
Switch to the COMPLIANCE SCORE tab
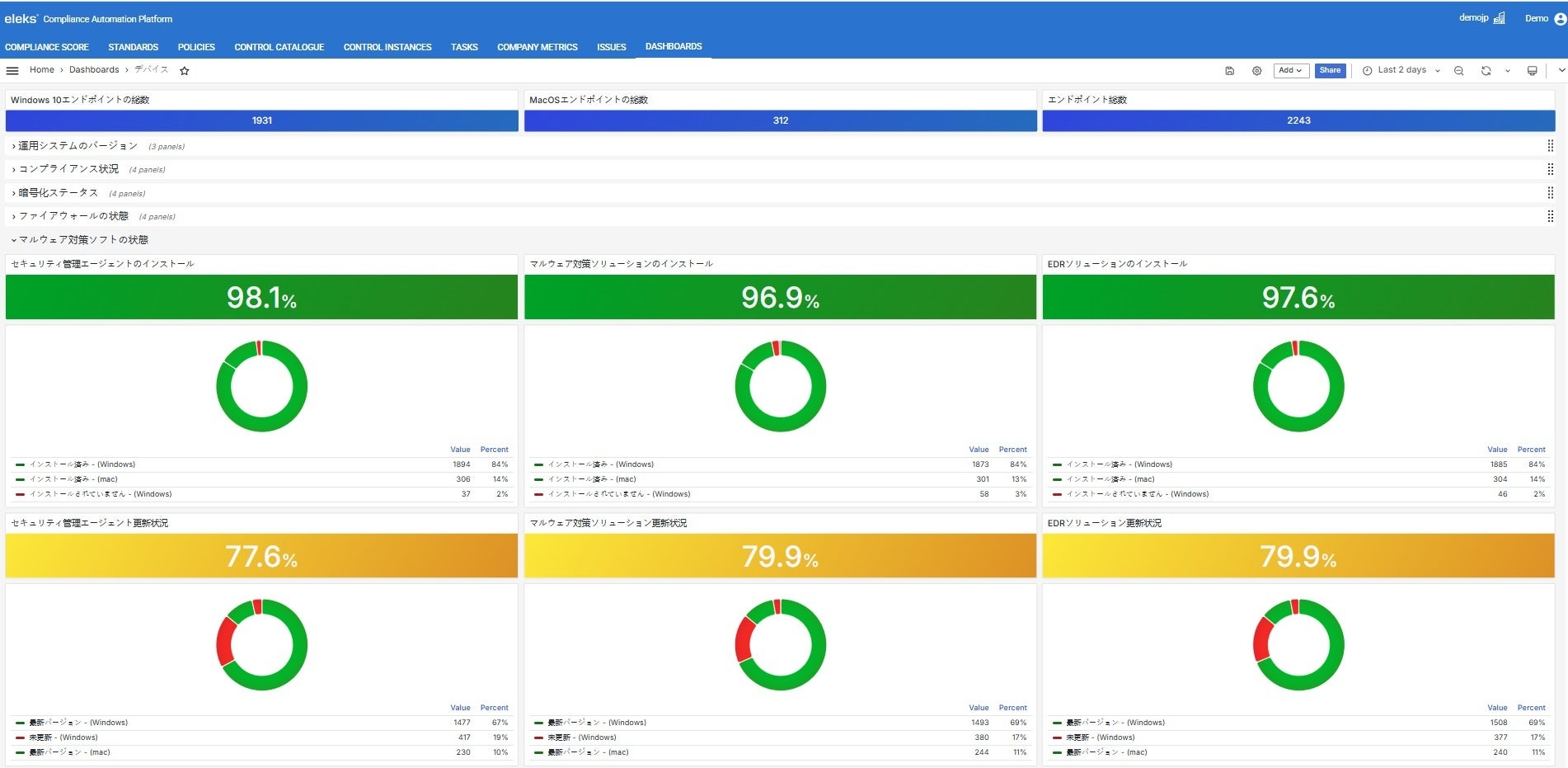point(47,47)
